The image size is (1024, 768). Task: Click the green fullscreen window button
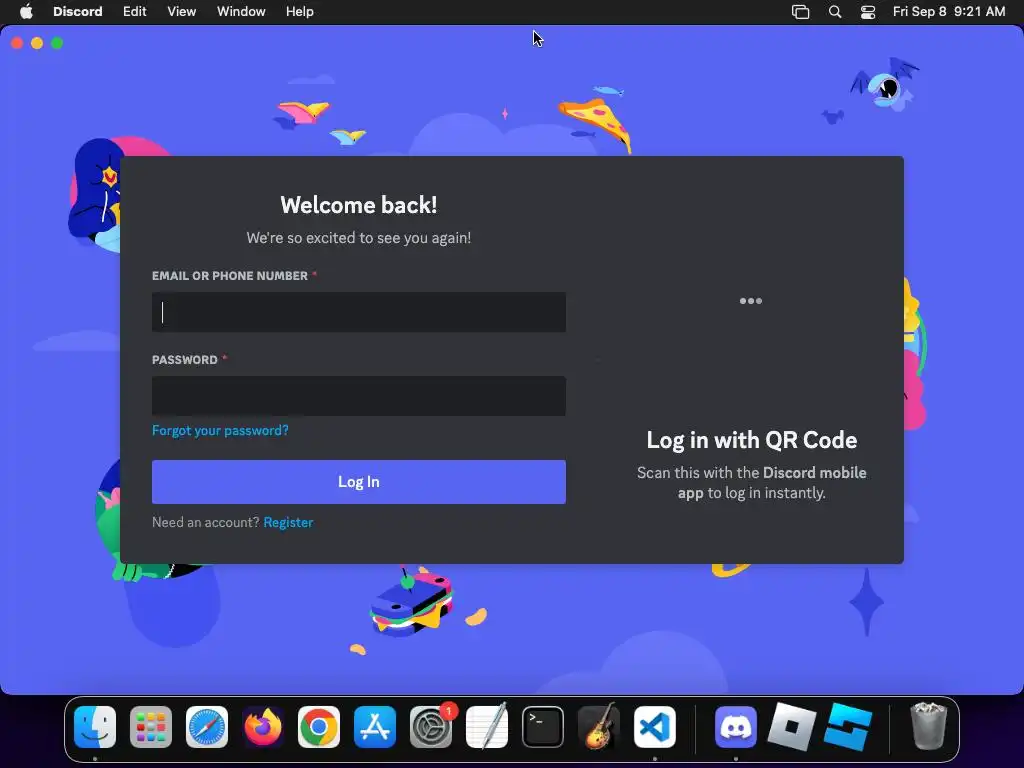pos(57,43)
